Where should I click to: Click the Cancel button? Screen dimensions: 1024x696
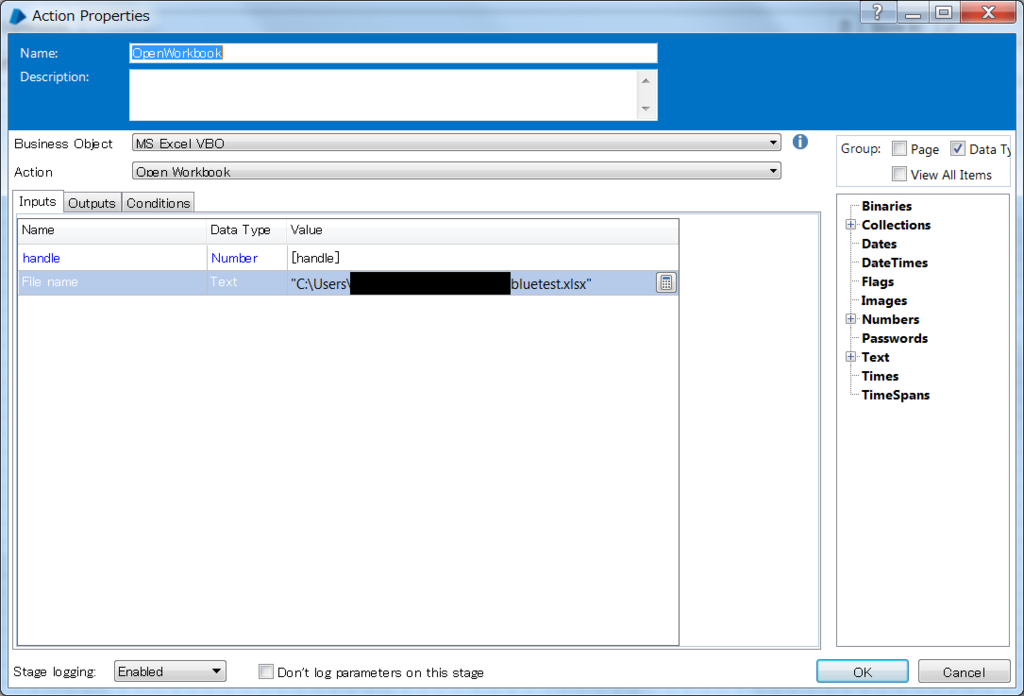pos(963,672)
